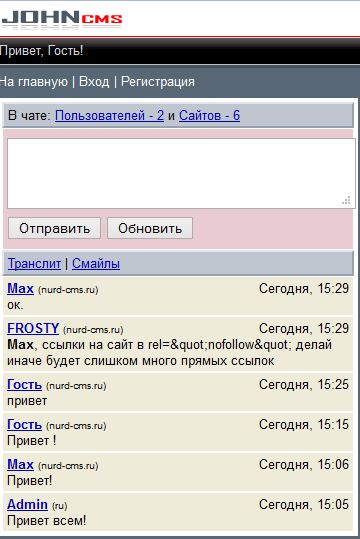Click the Привет, Гость! greeting bar
The image size is (360, 539).
[x=180, y=51]
